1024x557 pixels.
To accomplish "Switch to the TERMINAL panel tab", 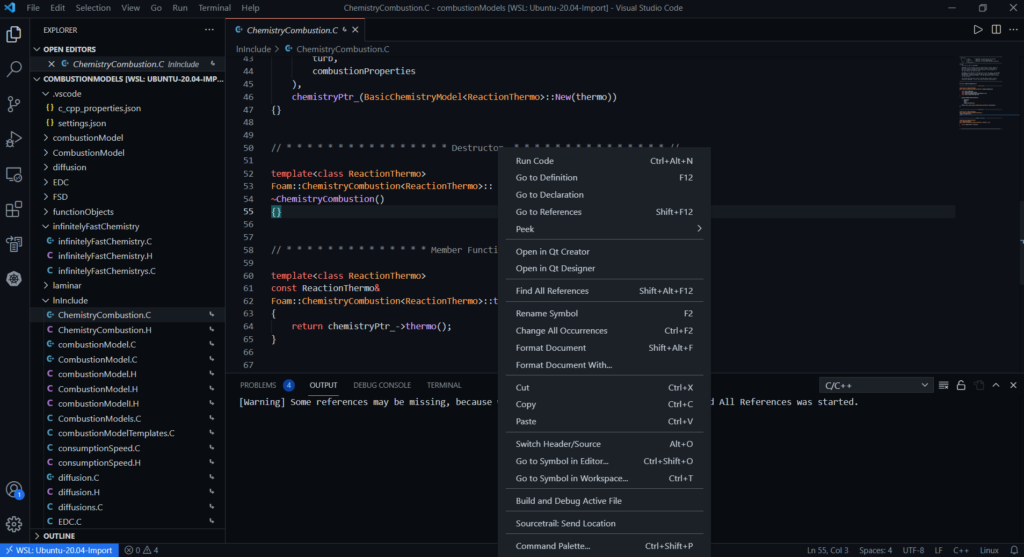I will (444, 385).
